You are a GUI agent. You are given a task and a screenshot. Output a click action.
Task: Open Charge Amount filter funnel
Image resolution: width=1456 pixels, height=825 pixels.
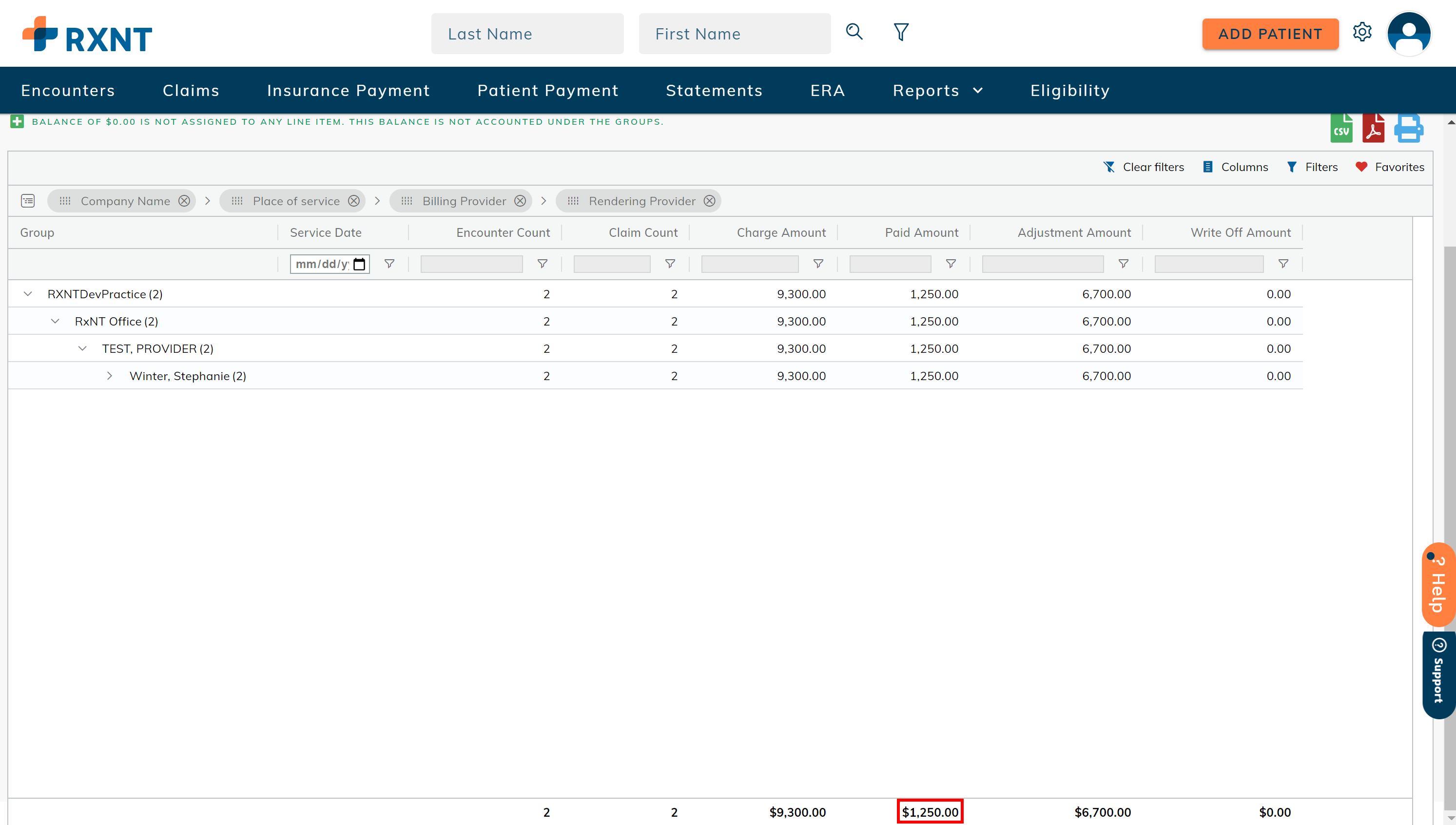tap(818, 264)
